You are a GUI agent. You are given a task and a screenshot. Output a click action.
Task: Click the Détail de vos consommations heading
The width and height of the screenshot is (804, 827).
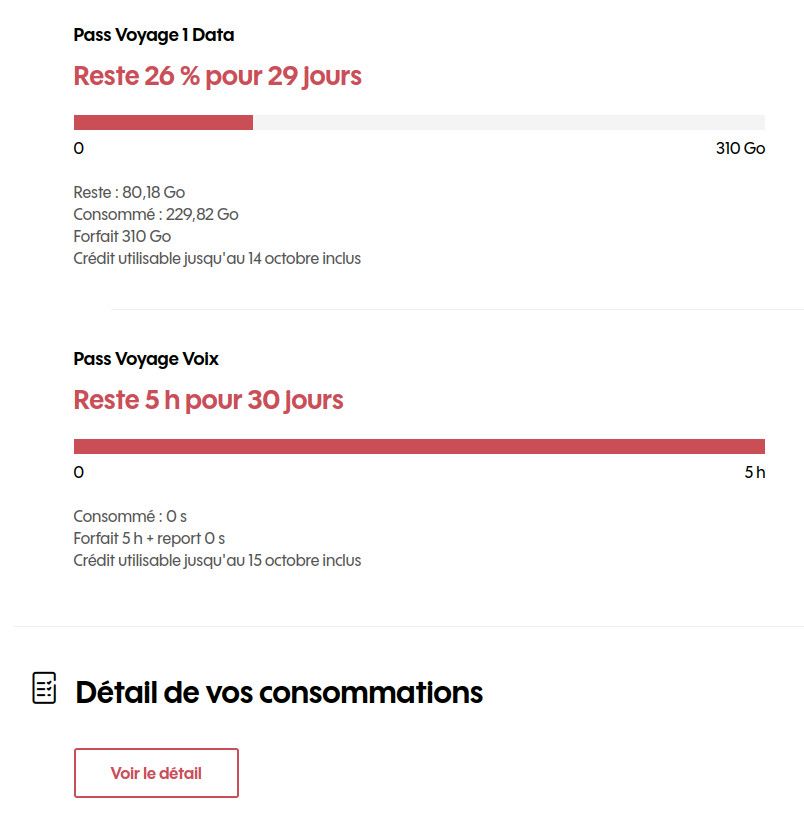[279, 692]
